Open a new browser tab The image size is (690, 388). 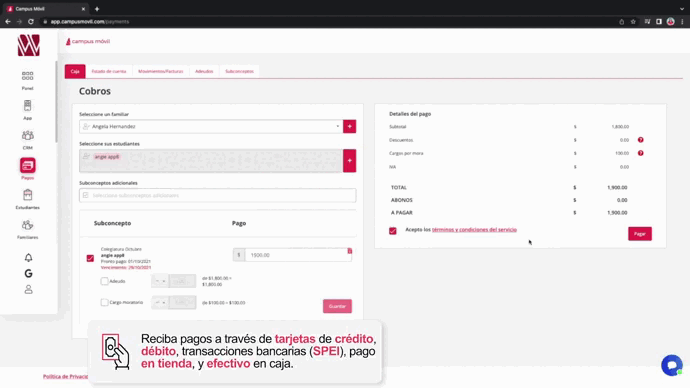97,9
